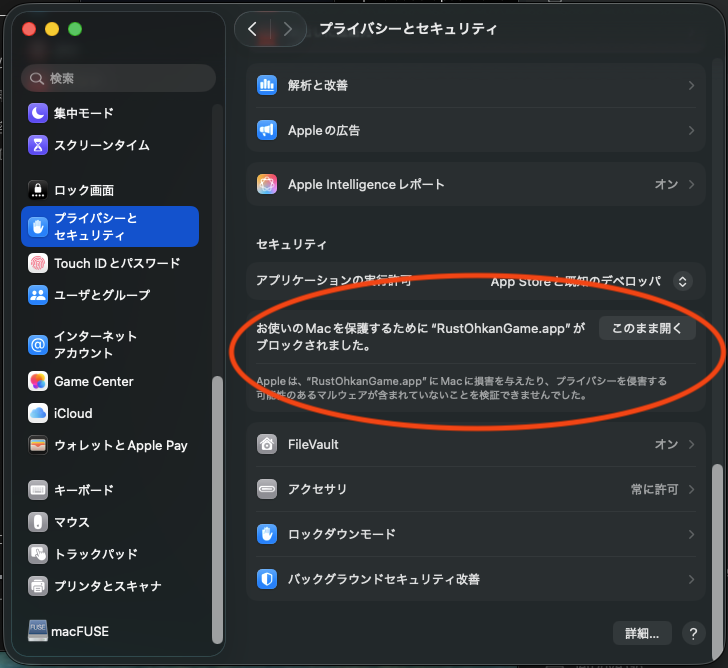The width and height of the screenshot is (728, 668).
Task: Open the iCloud cloud icon
Action: 38,413
